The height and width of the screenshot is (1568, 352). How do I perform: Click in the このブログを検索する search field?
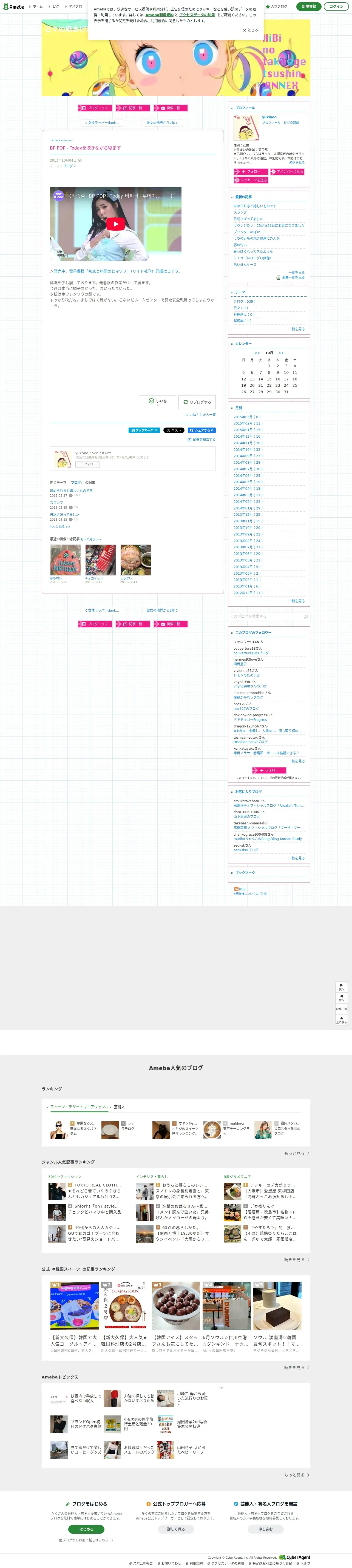tap(266, 617)
